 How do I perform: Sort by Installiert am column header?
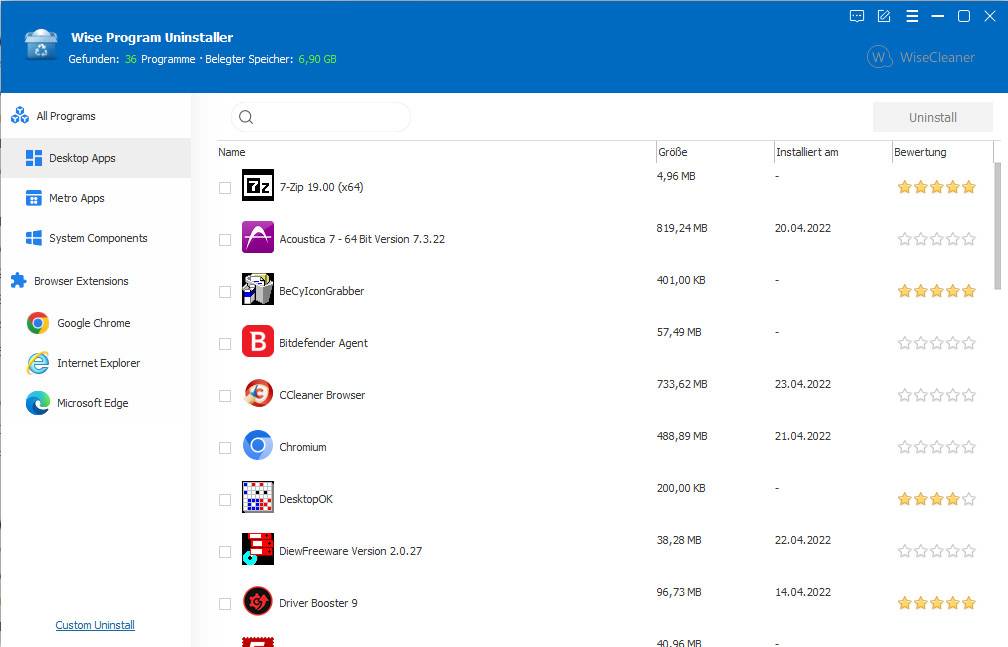833,152
